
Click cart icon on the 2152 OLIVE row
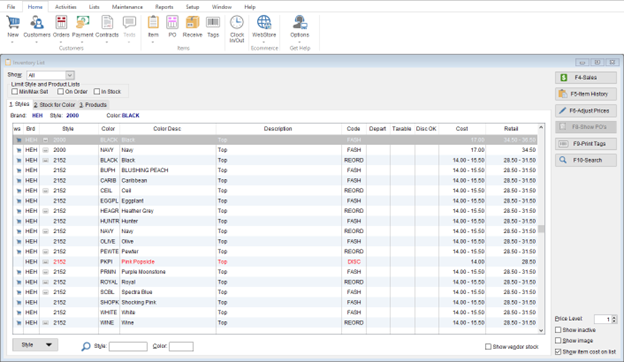[18, 242]
